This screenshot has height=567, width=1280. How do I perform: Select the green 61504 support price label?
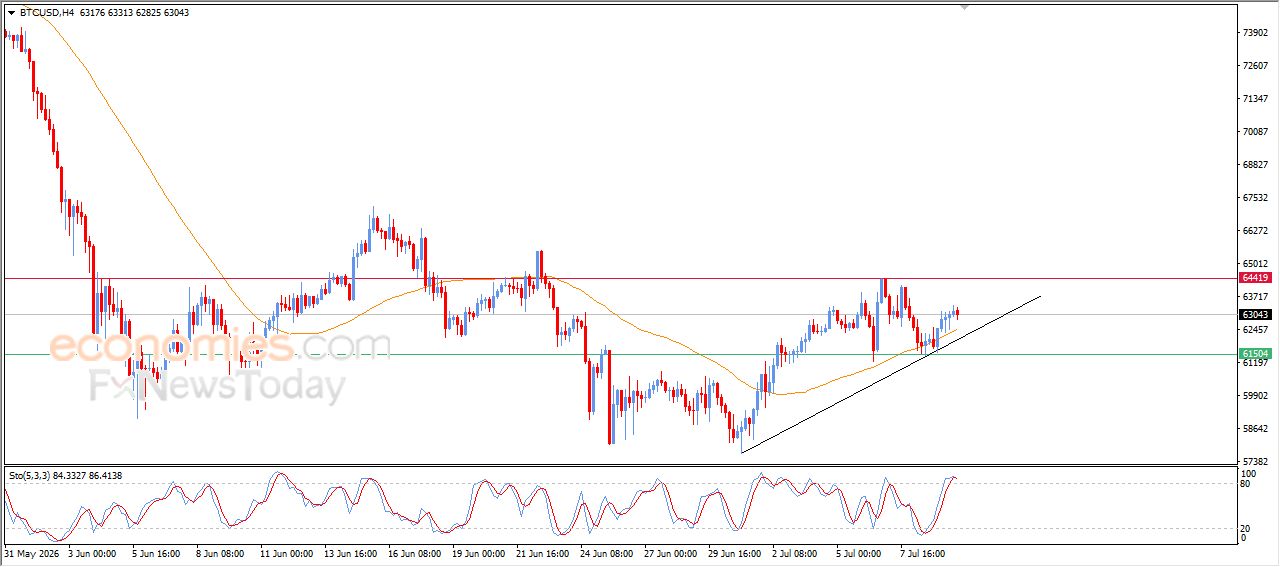click(1255, 354)
